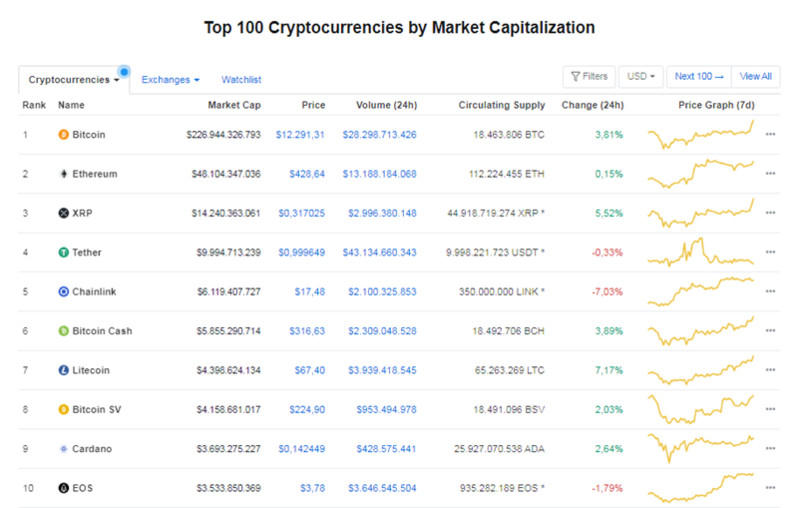The height and width of the screenshot is (508, 798).
Task: Open the Cryptocurrencies dropdown tab
Action: click(x=74, y=79)
